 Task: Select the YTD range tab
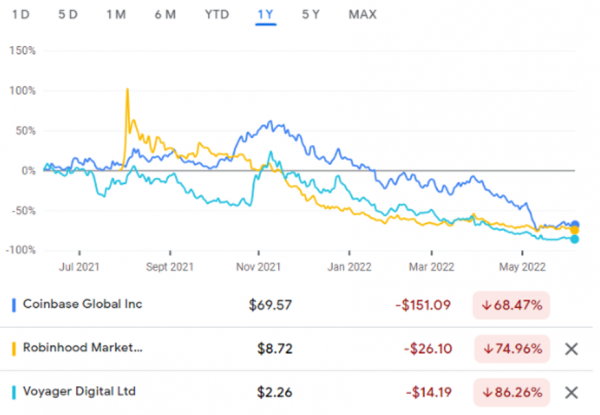point(215,14)
